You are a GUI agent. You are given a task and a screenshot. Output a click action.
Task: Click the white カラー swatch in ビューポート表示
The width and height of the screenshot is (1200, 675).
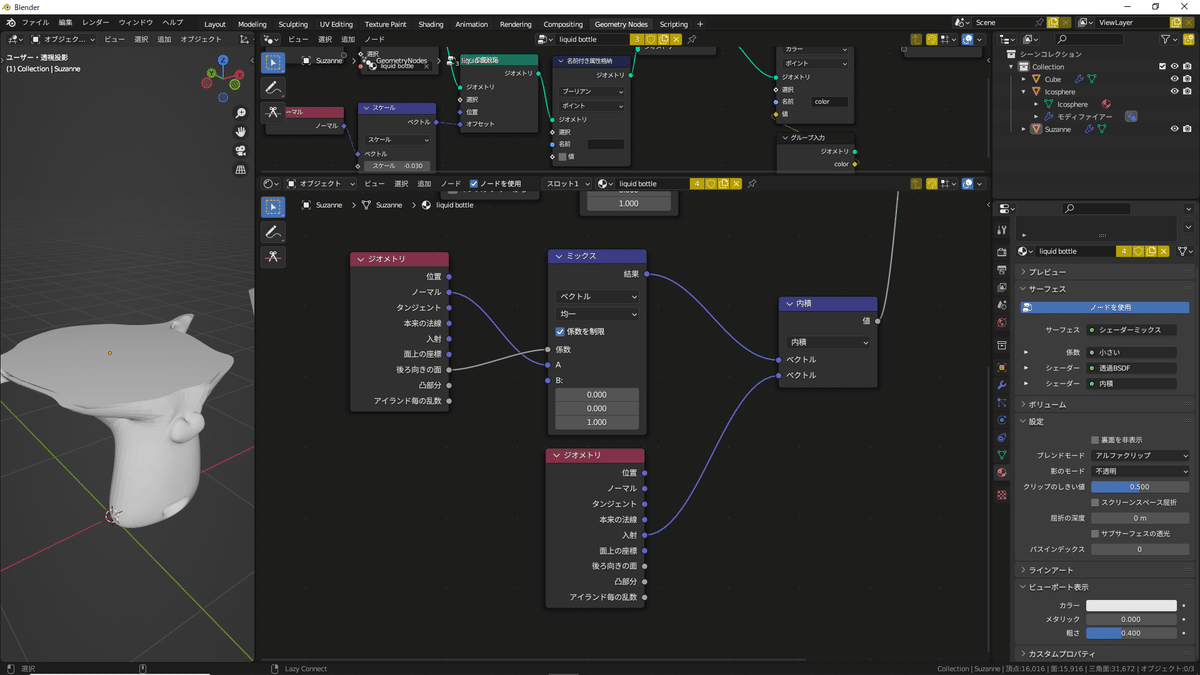(x=1131, y=605)
